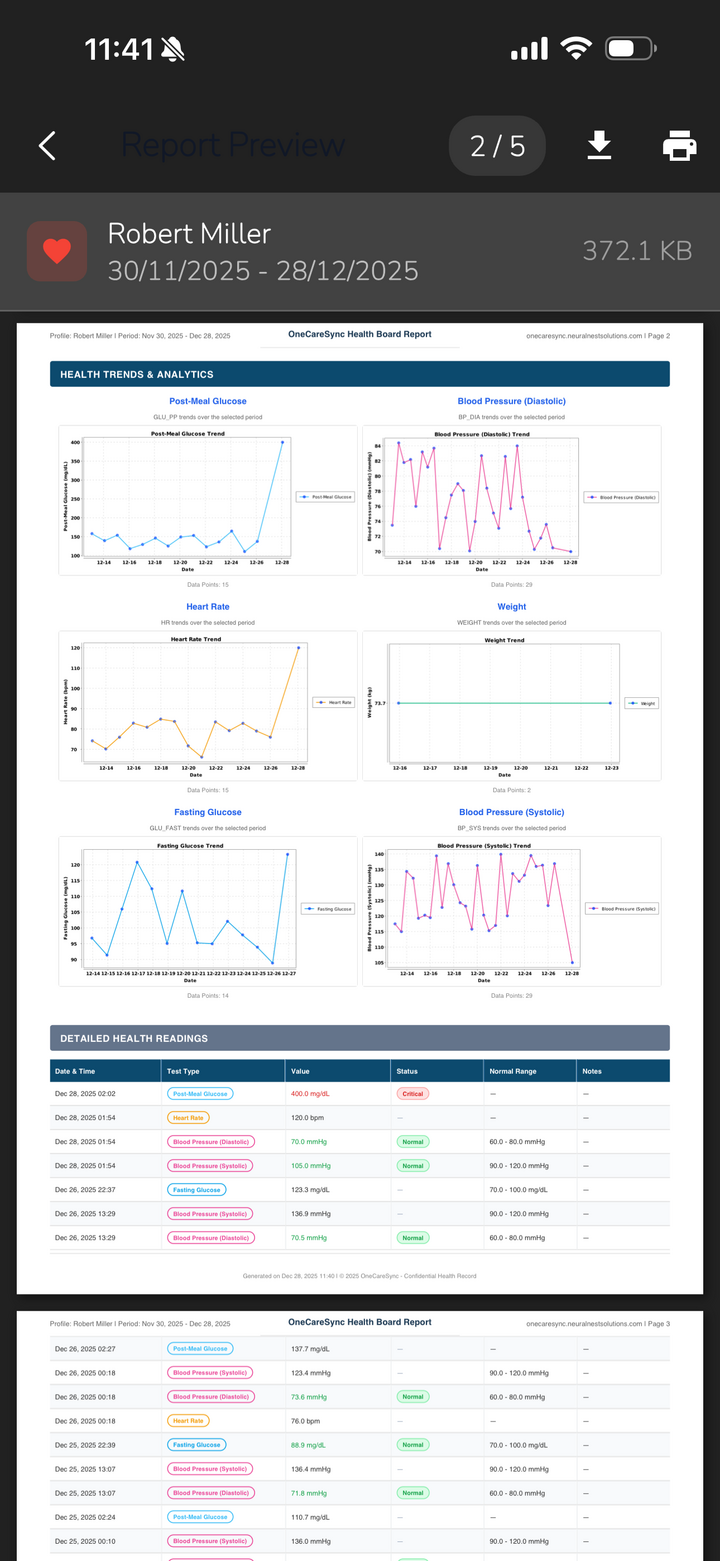The image size is (720, 1561).
Task: Tap the 400.0 mg/dL value
Action: [x=310, y=1094]
